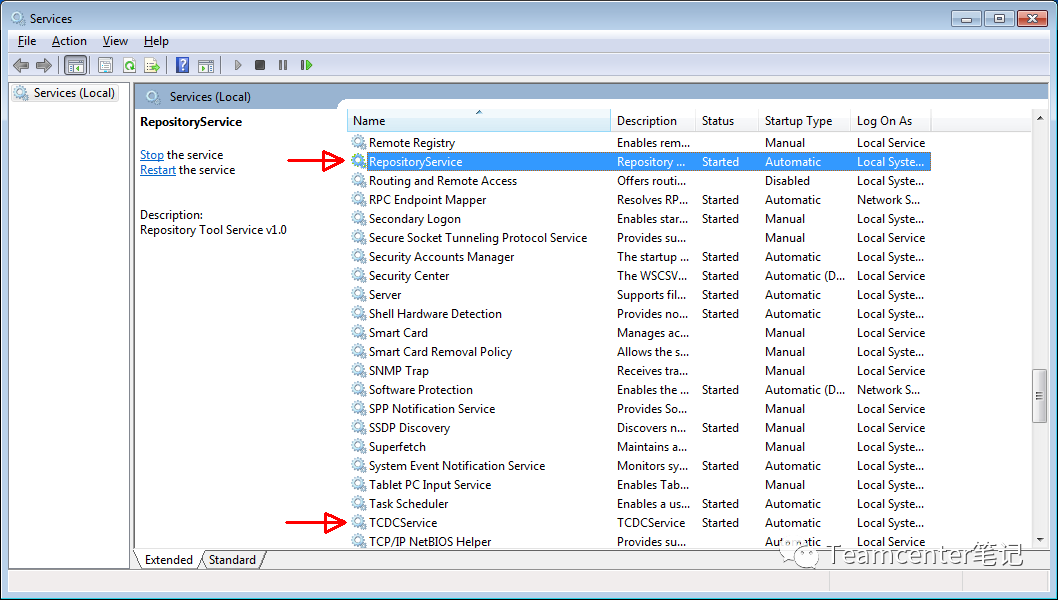This screenshot has width=1058, height=600.
Task: Click the Export List toolbar icon
Action: pos(152,65)
